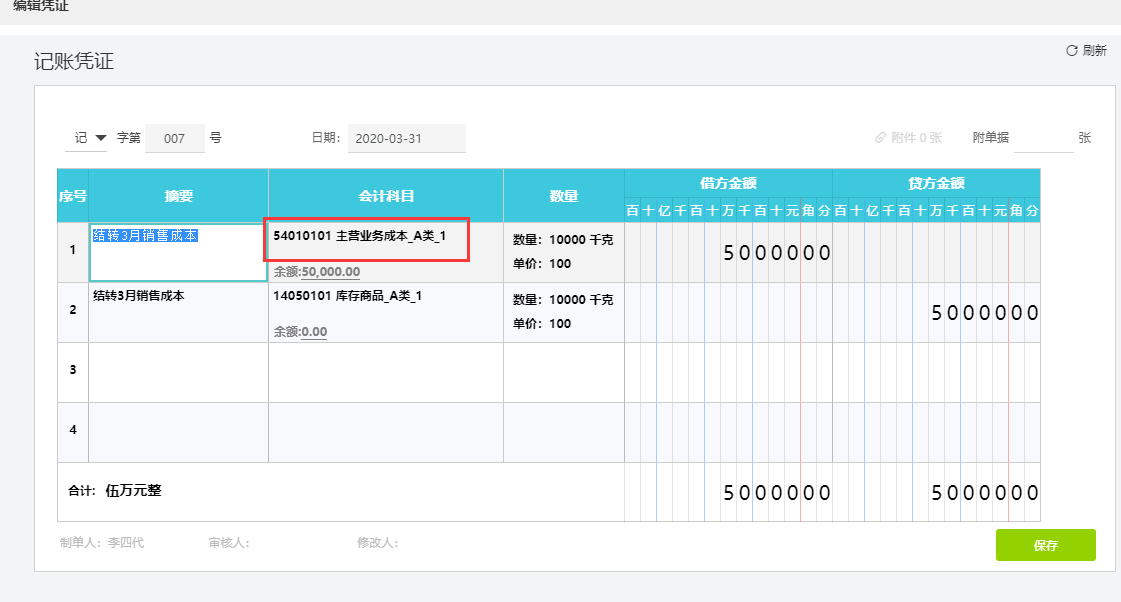Click row 2 unit price 单价:100
The height and width of the screenshot is (602, 1121).
(x=542, y=323)
